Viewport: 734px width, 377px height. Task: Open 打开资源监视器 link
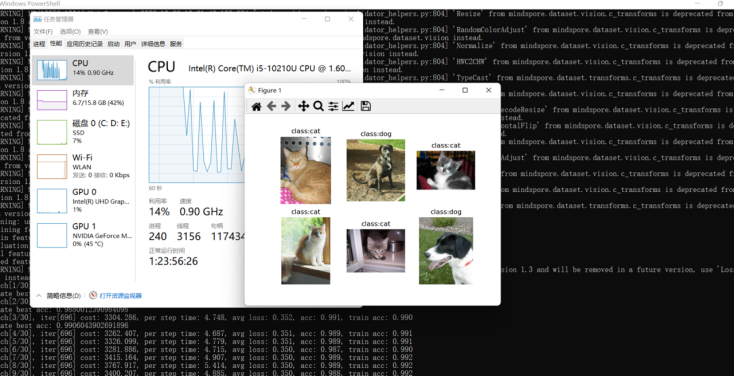pos(120,296)
